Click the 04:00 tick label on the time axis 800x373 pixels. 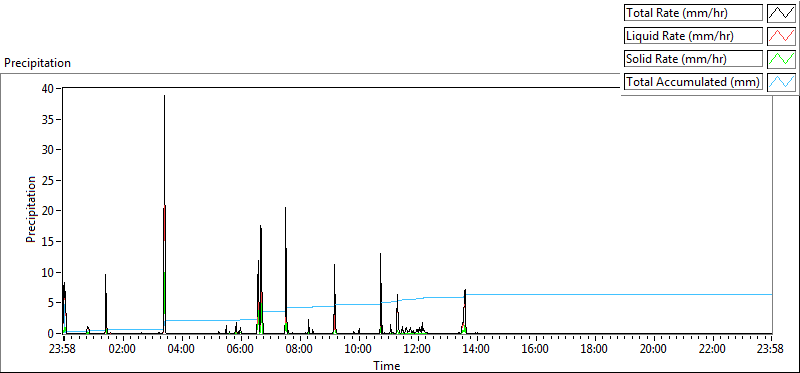(x=182, y=349)
